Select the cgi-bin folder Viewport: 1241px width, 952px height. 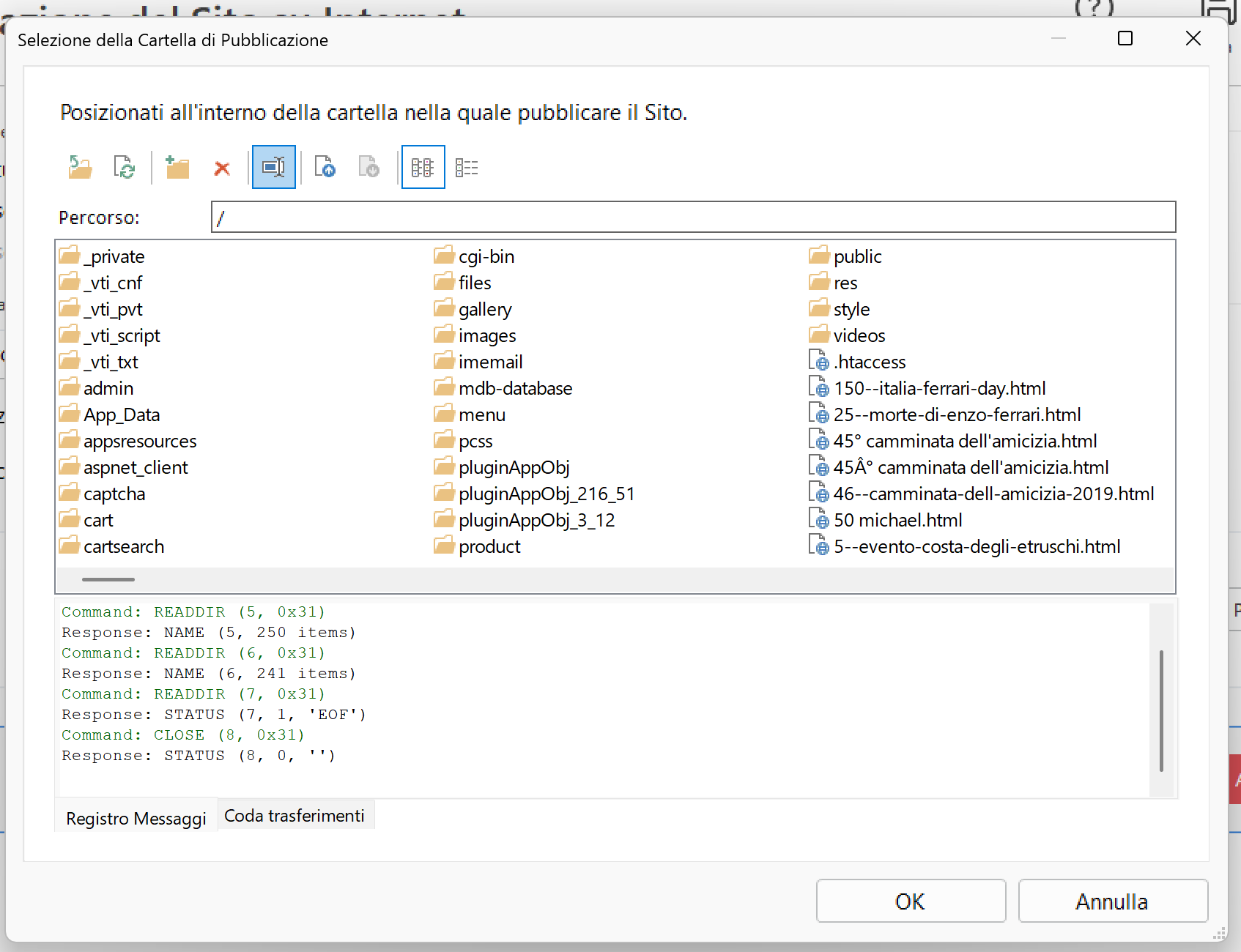pyautogui.click(x=474, y=256)
